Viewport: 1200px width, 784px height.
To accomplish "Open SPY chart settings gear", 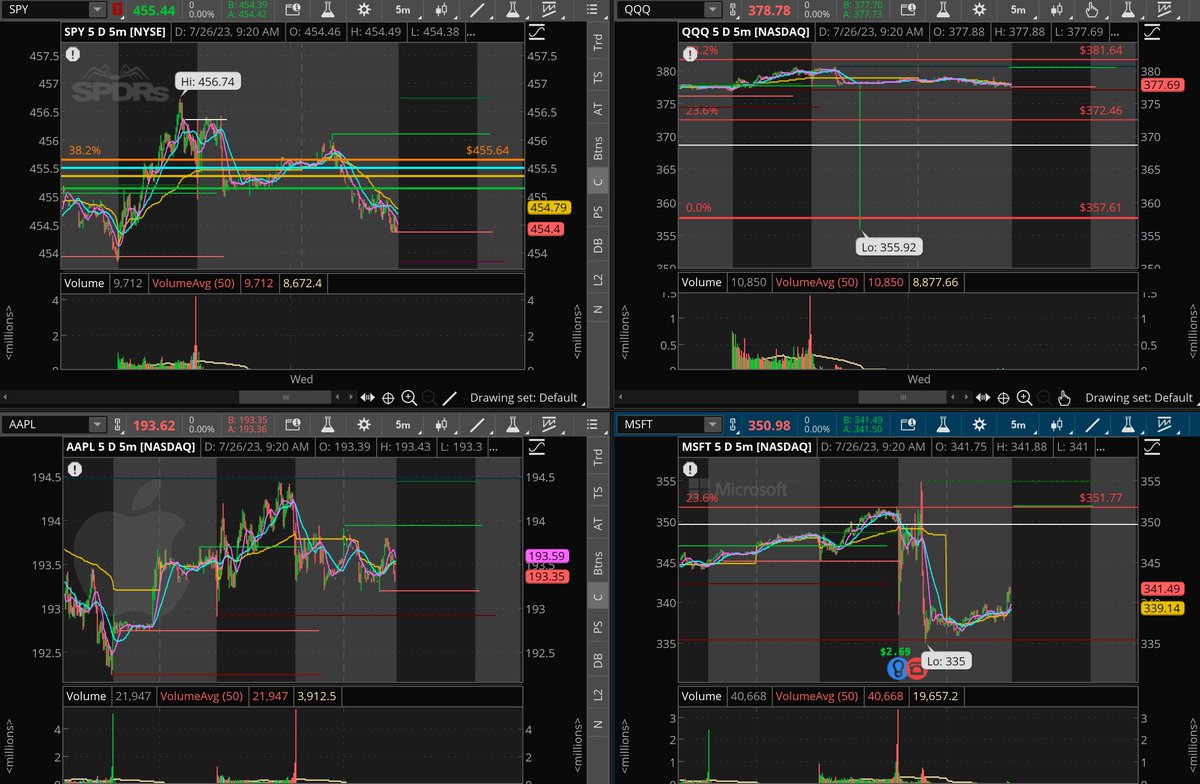I will click(364, 9).
